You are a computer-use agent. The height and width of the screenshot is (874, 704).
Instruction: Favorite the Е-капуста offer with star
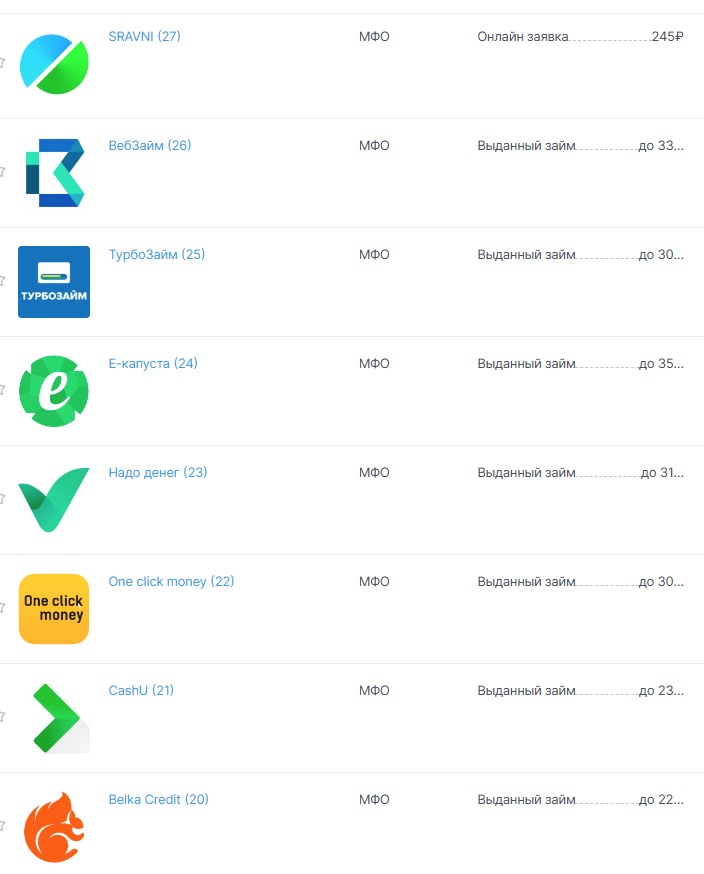click(x=2, y=389)
